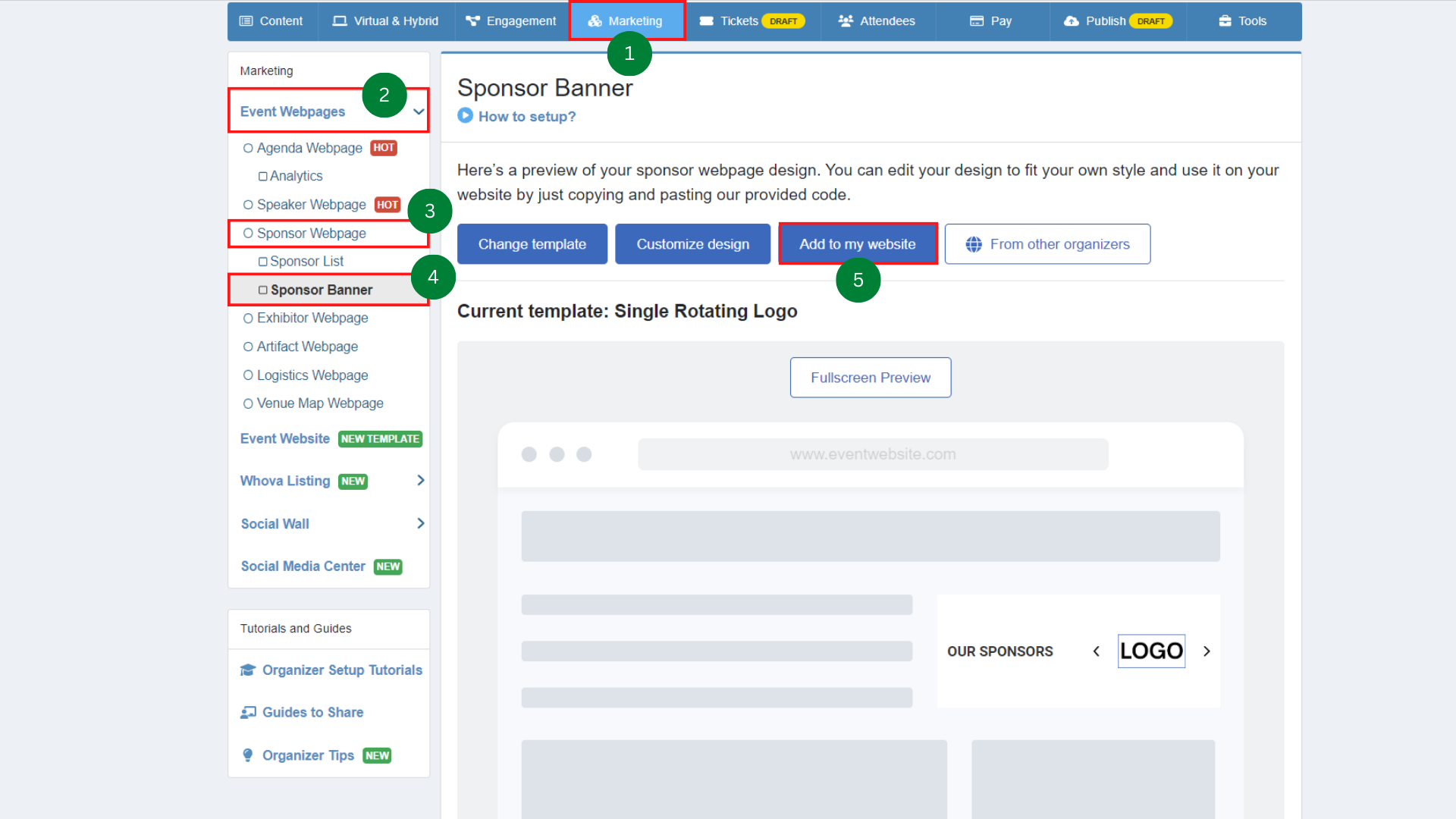Screen dimensions: 1456x819
Task: Switch to the Engagement tab
Action: [511, 21]
